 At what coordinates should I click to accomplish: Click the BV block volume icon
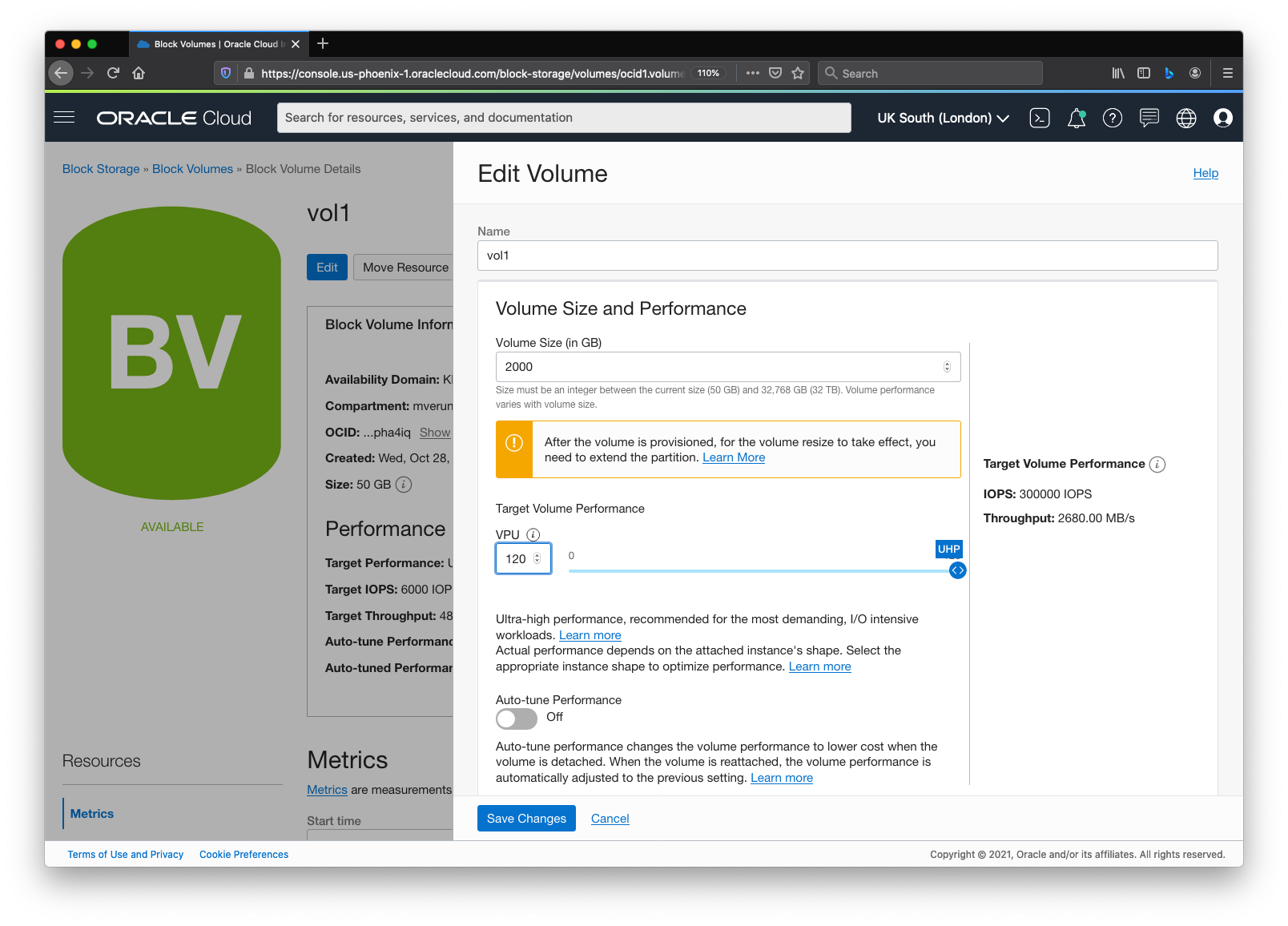172,353
